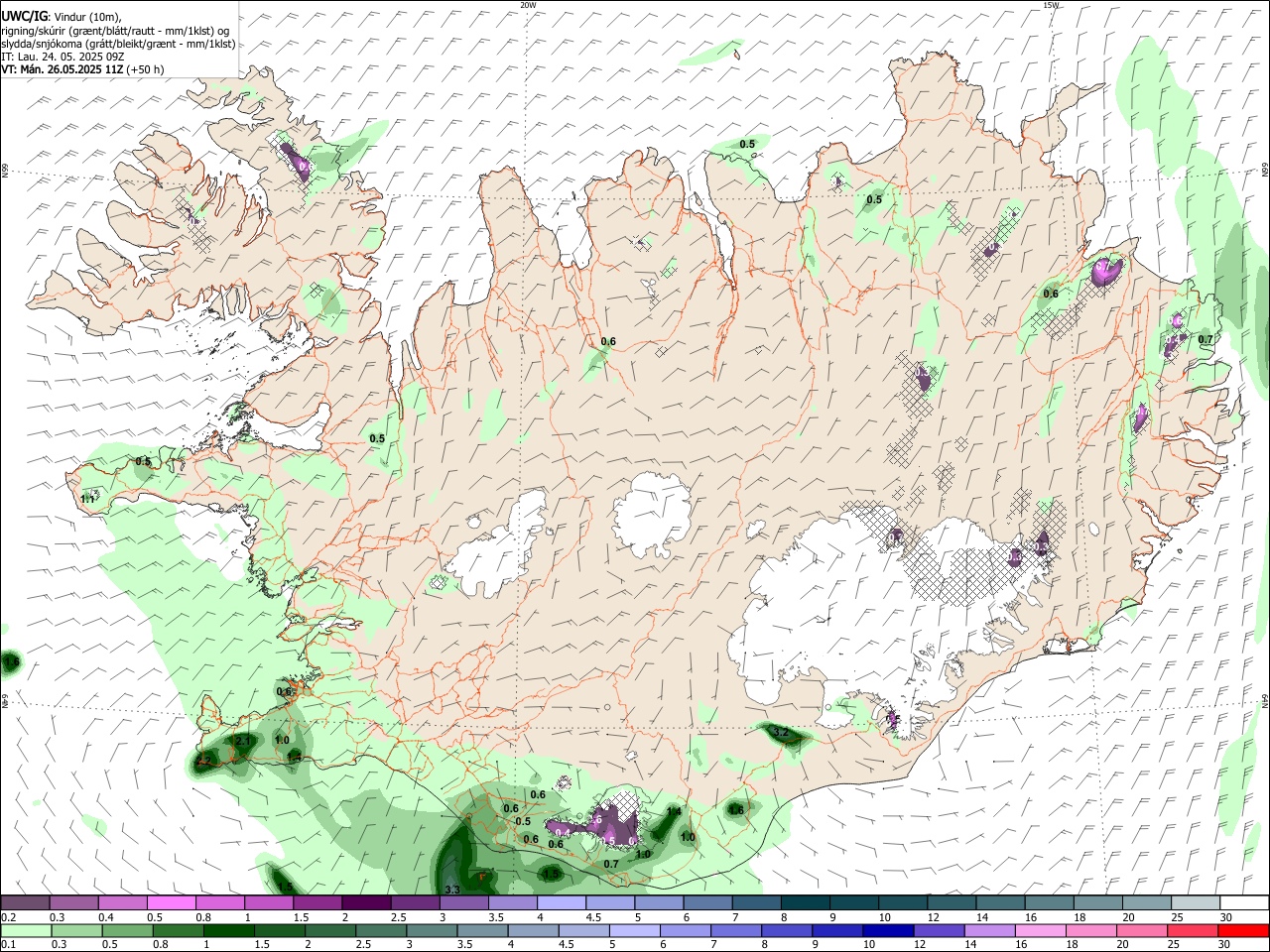Click the bright pink 0.5 swatch in upper legend row
Screen dimensions: 1270x952
click(172, 903)
